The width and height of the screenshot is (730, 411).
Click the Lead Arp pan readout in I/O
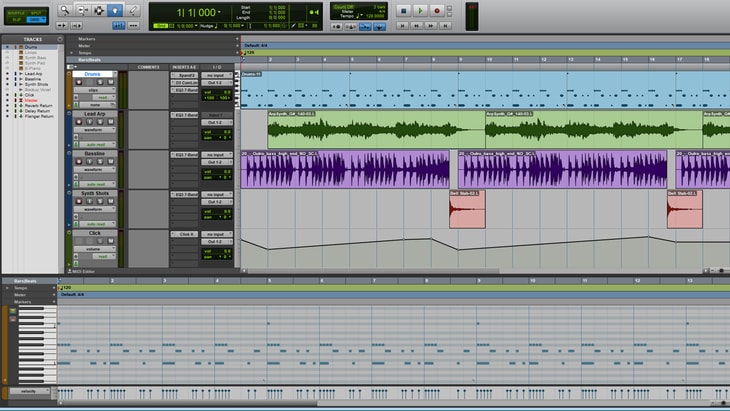217,138
